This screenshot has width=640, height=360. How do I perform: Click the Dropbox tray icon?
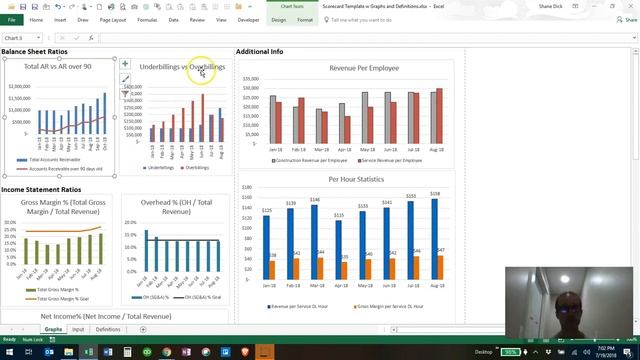point(548,352)
